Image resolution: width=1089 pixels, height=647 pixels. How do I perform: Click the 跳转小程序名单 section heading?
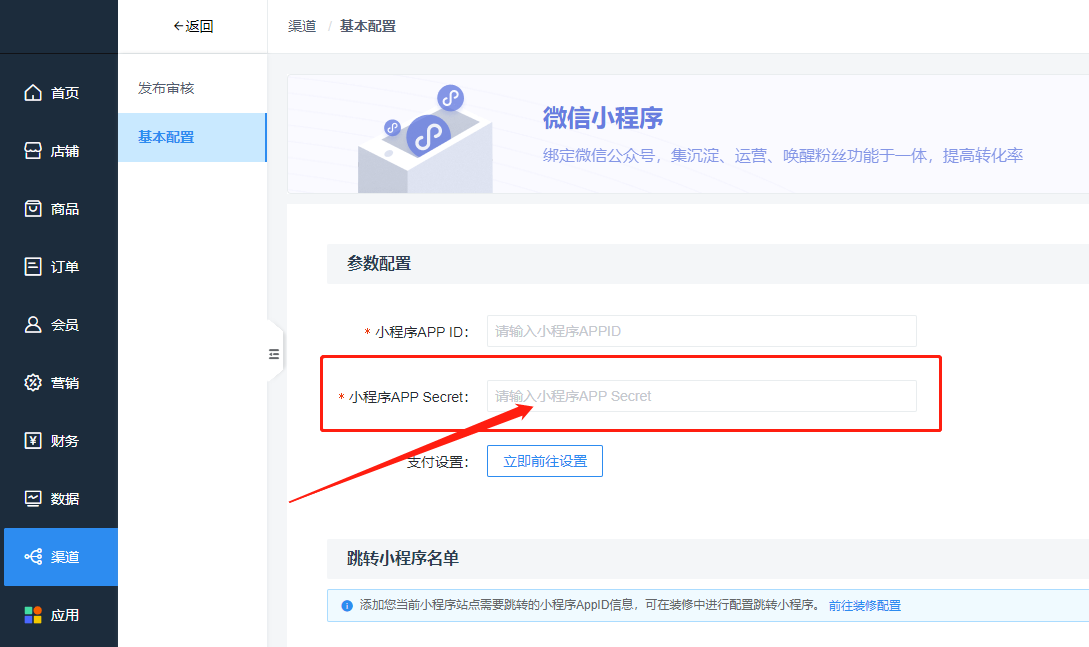403,558
